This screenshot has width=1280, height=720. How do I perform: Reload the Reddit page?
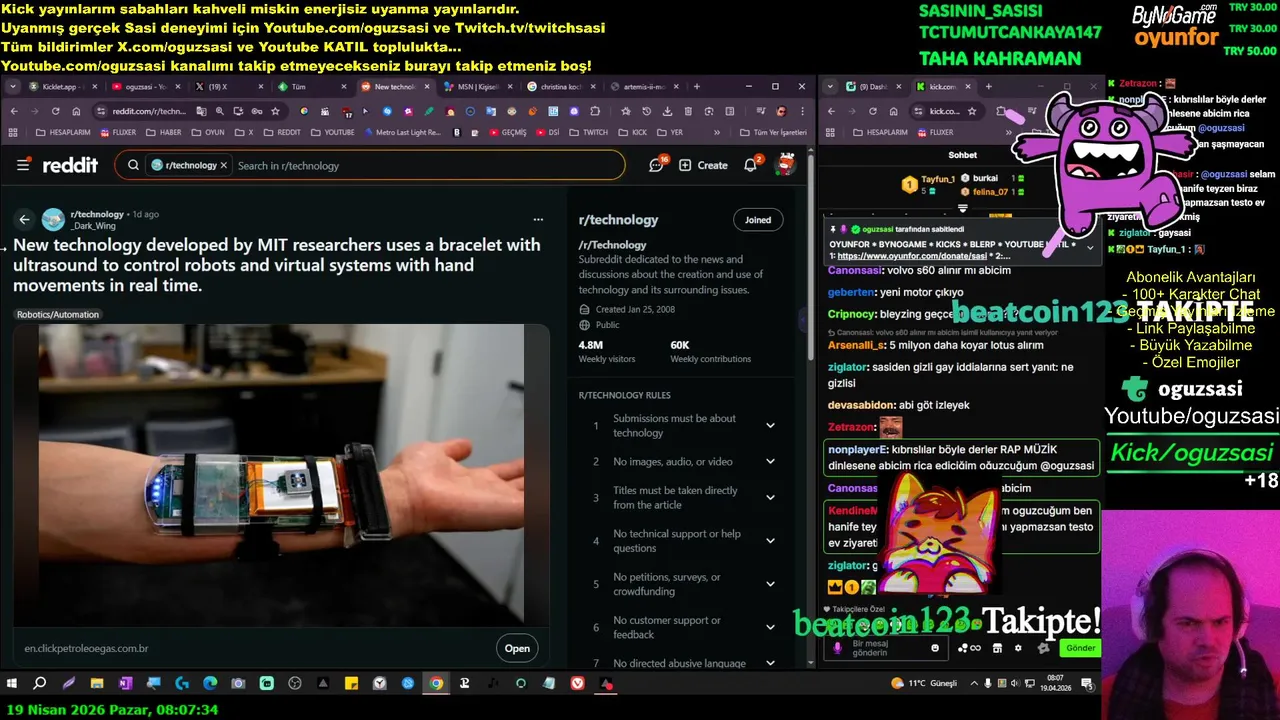pyautogui.click(x=55, y=111)
